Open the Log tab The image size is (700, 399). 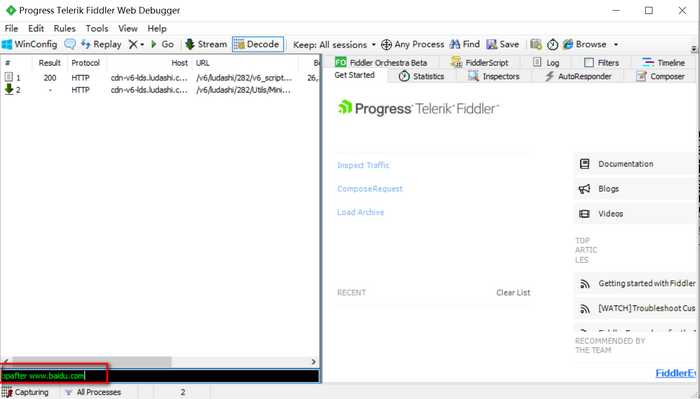[546, 62]
